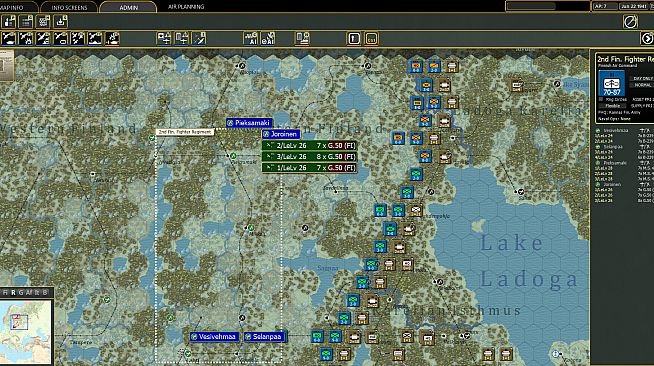Click the green airbase marker left of Joroinen label
The width and height of the screenshot is (654, 366).
267,134
